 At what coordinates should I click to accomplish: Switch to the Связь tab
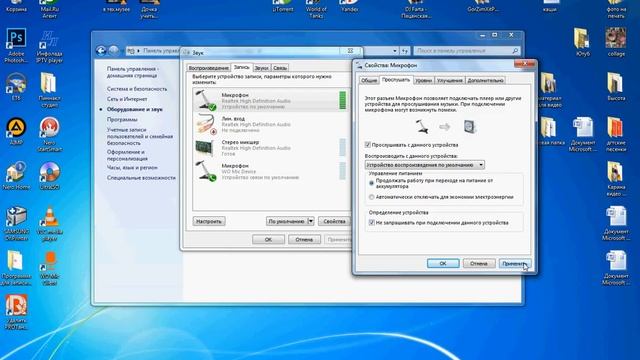click(280, 68)
